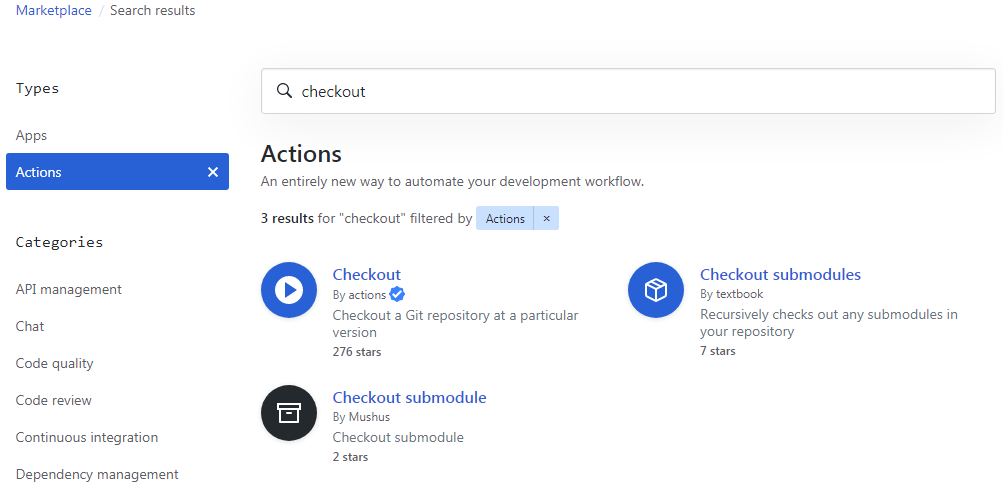Image resolution: width=1003 pixels, height=494 pixels.
Task: Click the blue play icon for Checkout
Action: point(289,290)
